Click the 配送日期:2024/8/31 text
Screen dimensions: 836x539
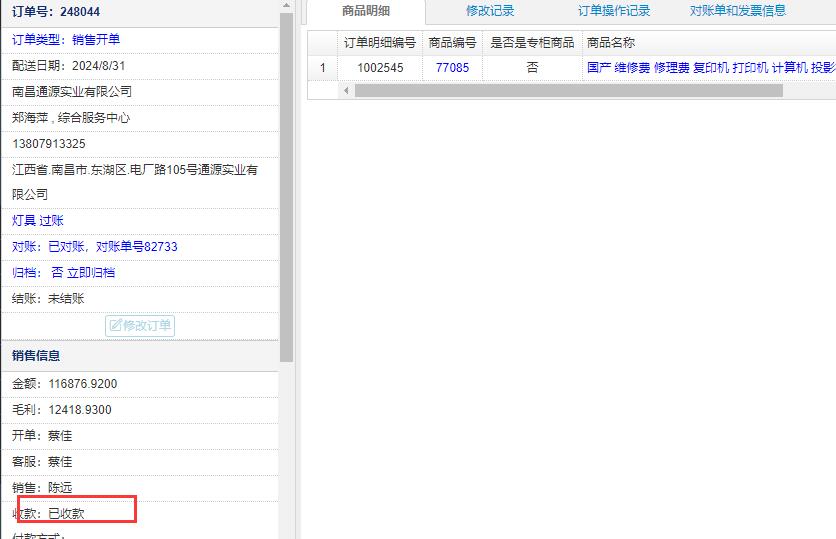[x=68, y=66]
